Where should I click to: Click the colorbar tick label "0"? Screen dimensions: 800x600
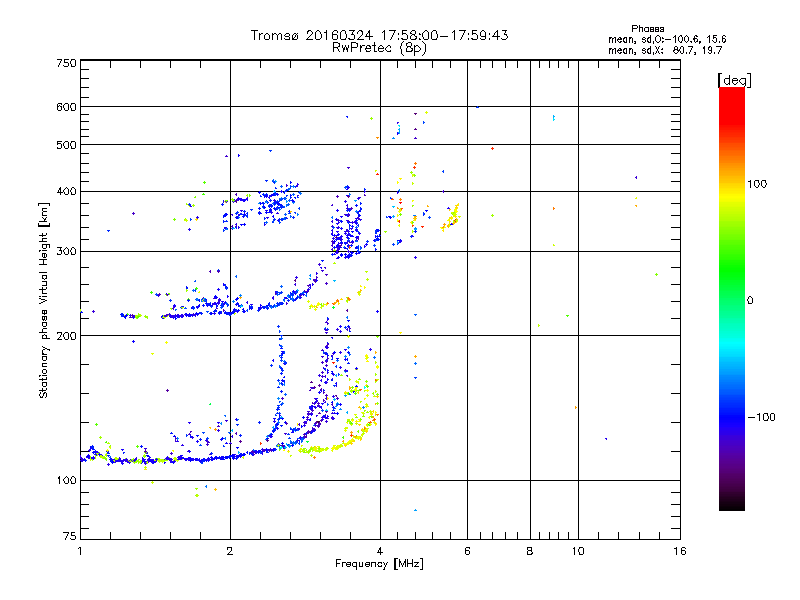tap(750, 301)
